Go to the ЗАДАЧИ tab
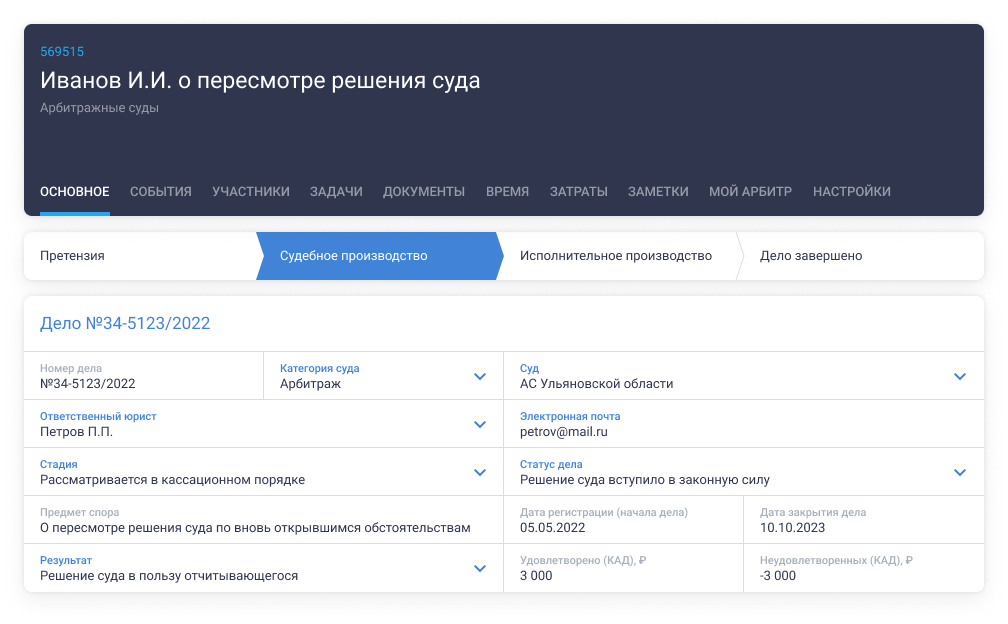 (x=336, y=192)
